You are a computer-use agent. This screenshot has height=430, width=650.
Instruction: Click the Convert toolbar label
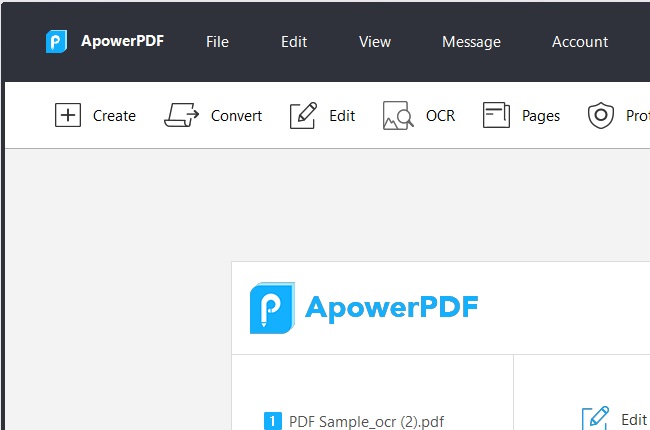tap(236, 116)
